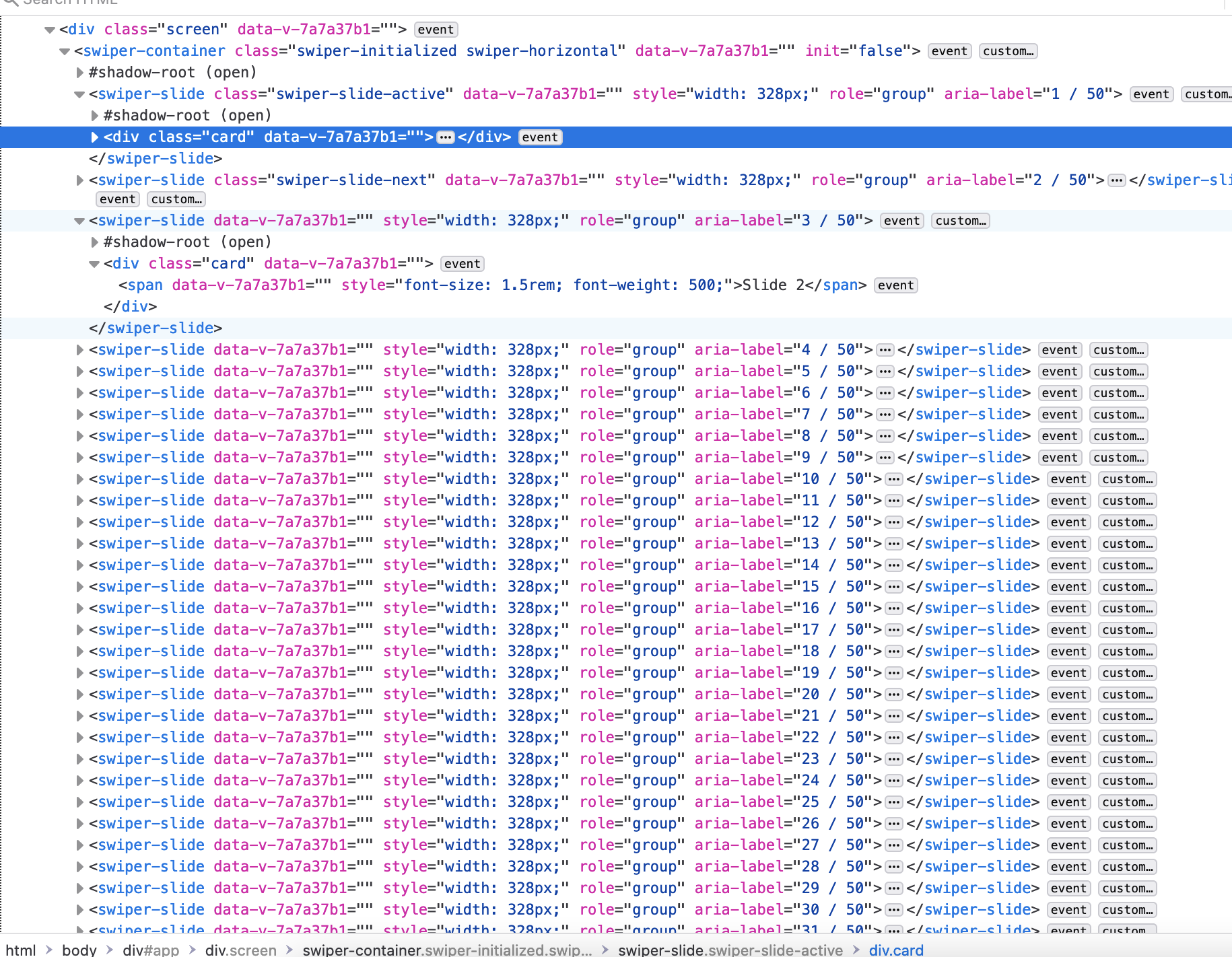Click the event badge on div.screen
The image size is (1232, 957).
coord(436,30)
